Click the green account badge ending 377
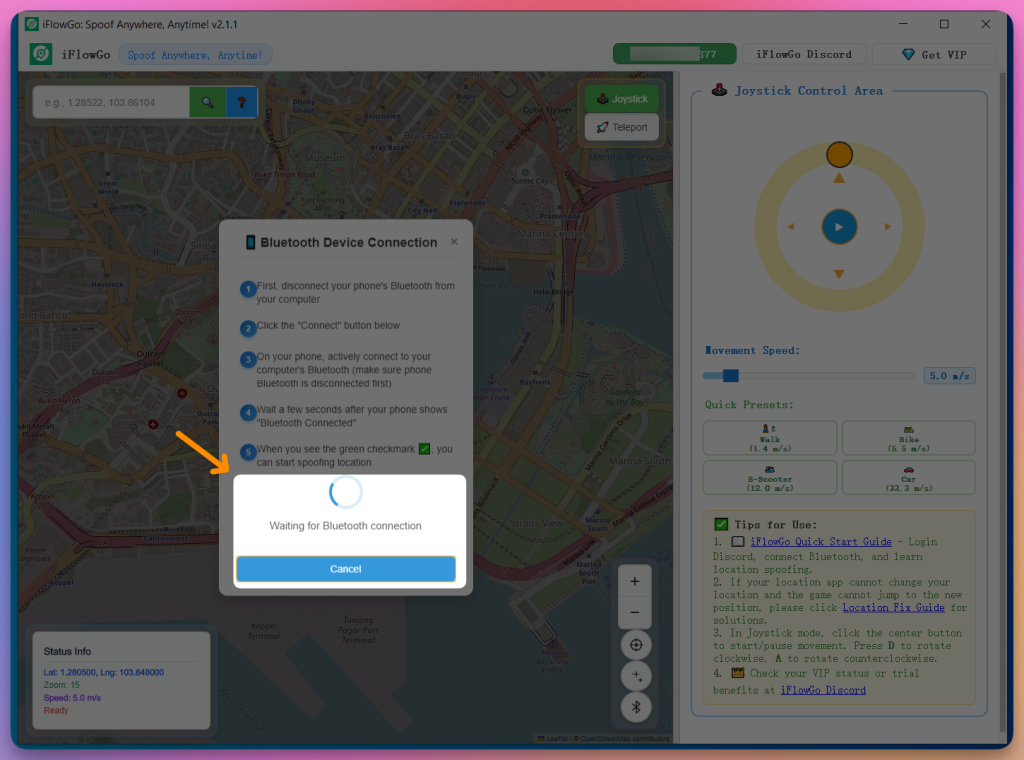The width and height of the screenshot is (1024, 760). coord(675,54)
